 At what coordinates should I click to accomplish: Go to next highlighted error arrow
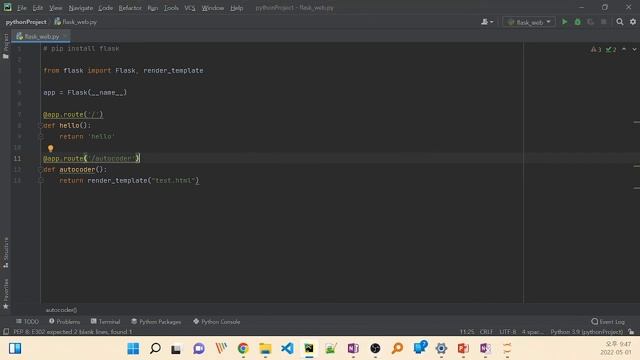[x=634, y=49]
